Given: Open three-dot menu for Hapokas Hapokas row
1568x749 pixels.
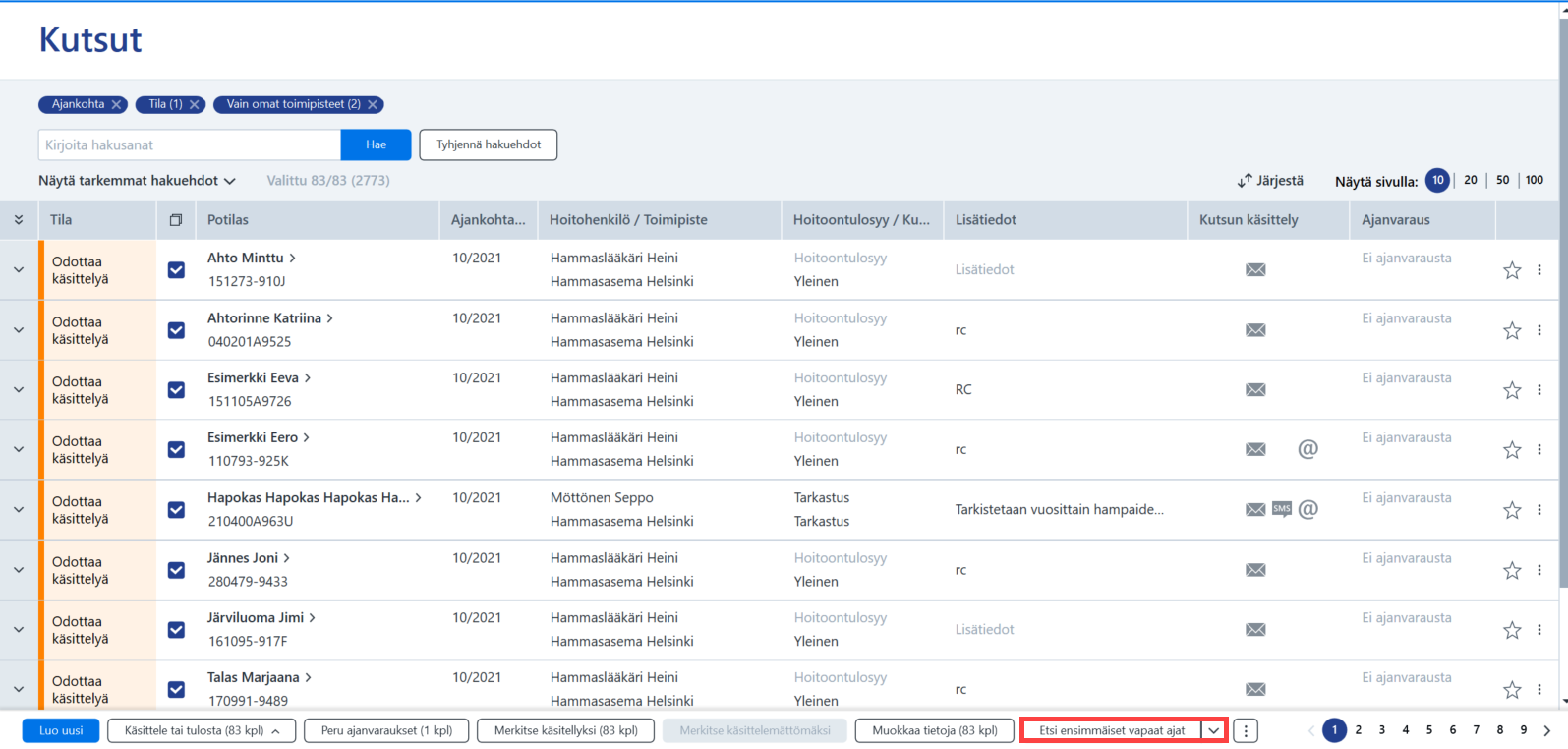Looking at the screenshot, I should pyautogui.click(x=1539, y=509).
